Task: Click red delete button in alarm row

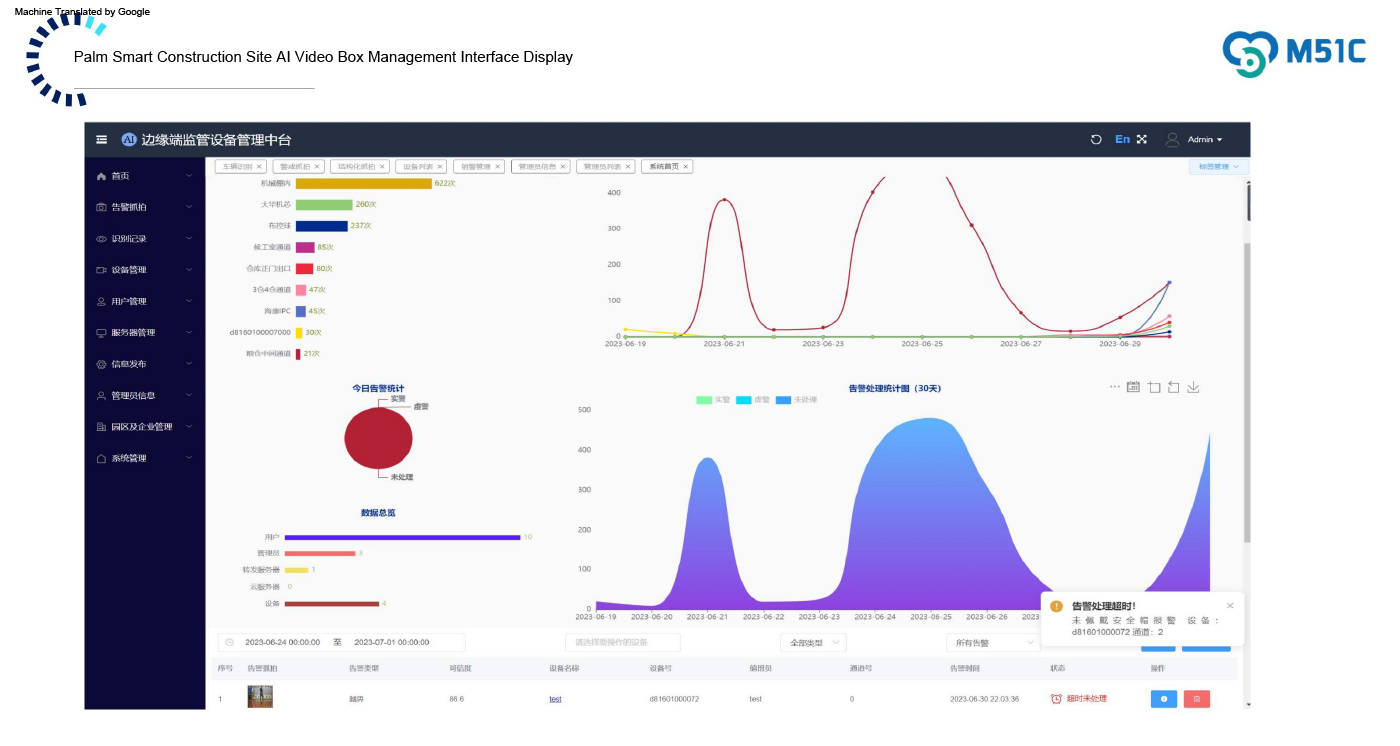Action: pos(1196,699)
